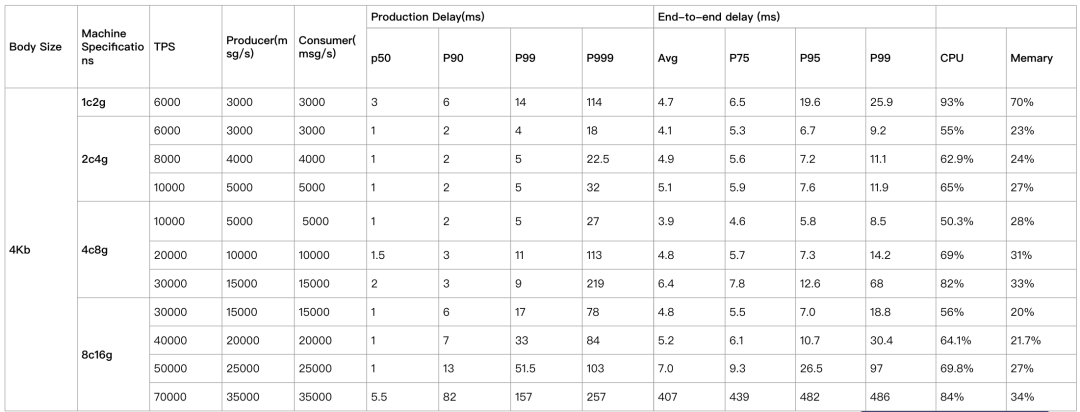The image size is (1080, 412).
Task: Click the Body Size column header
Action: [40, 47]
